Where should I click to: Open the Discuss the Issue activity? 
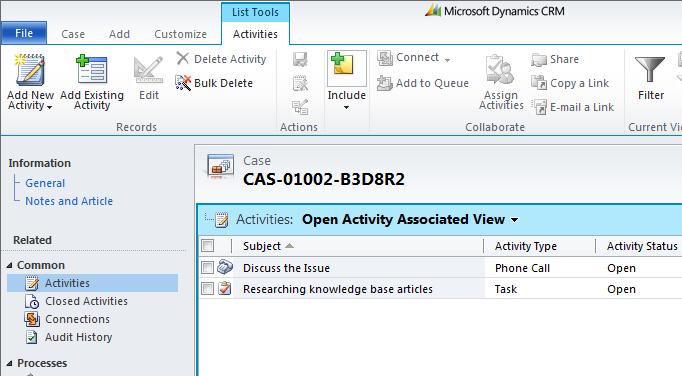click(x=286, y=268)
